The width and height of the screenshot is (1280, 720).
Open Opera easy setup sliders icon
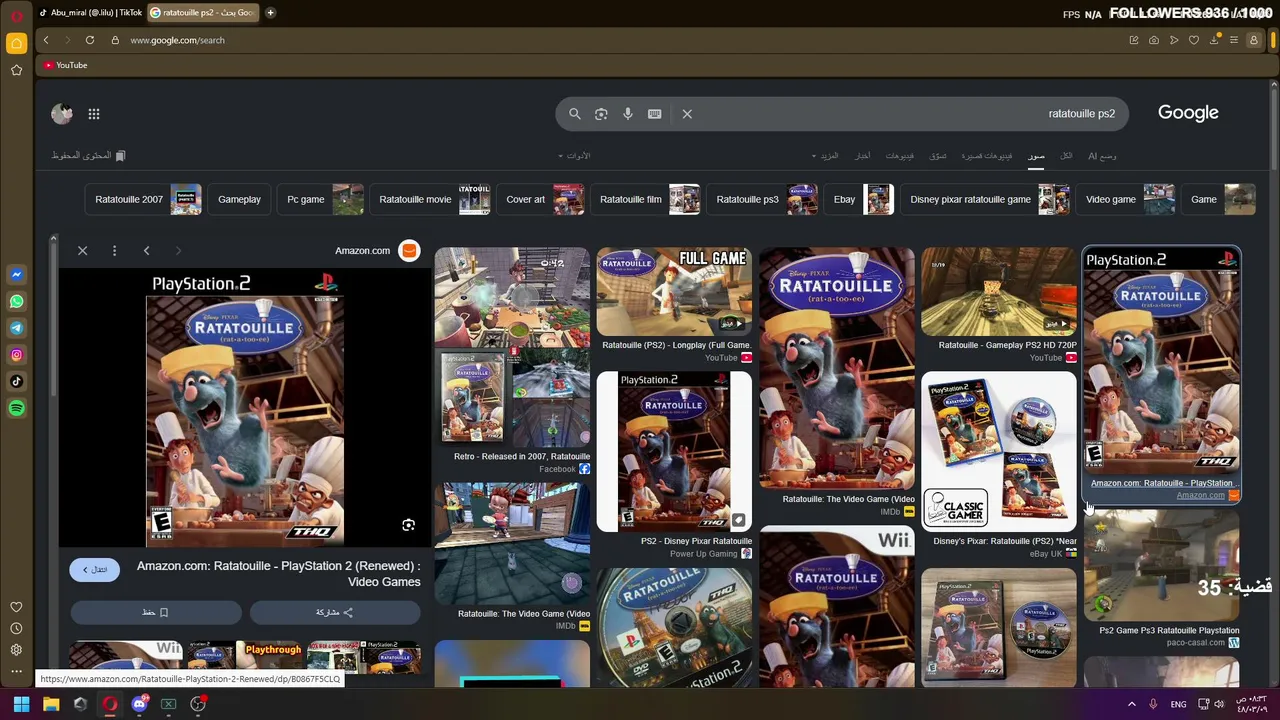click(1234, 40)
